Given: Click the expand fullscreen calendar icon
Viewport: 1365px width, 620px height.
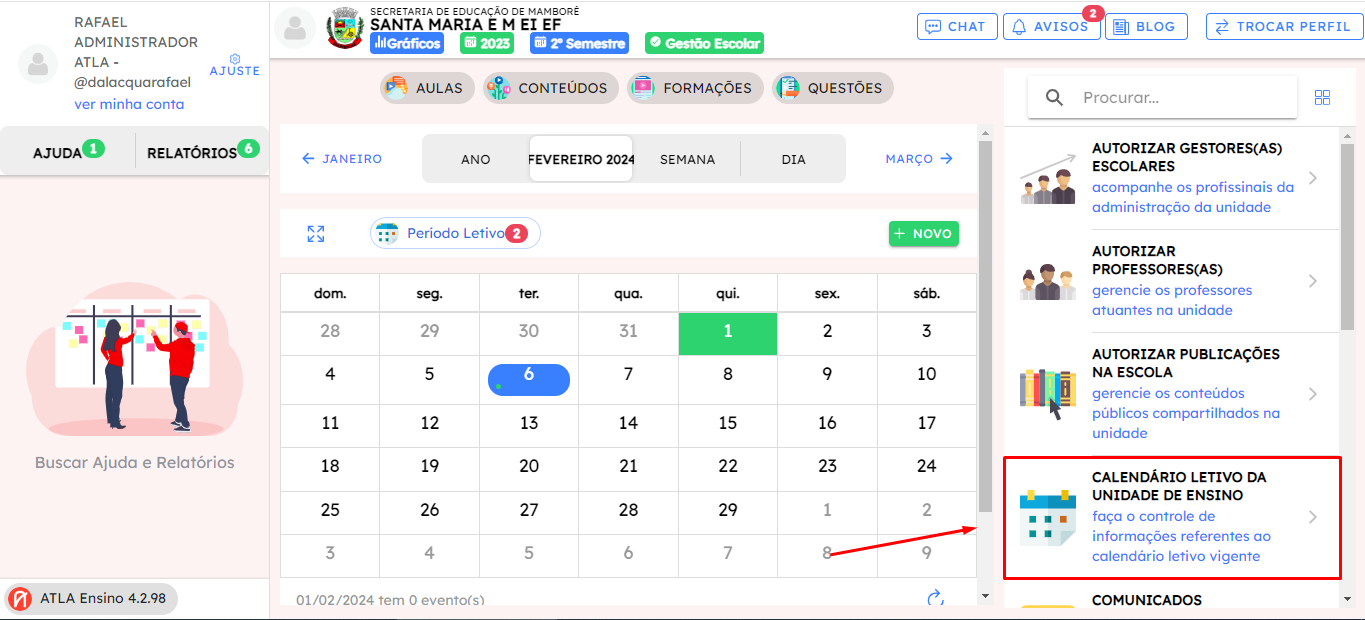Looking at the screenshot, I should (x=316, y=234).
